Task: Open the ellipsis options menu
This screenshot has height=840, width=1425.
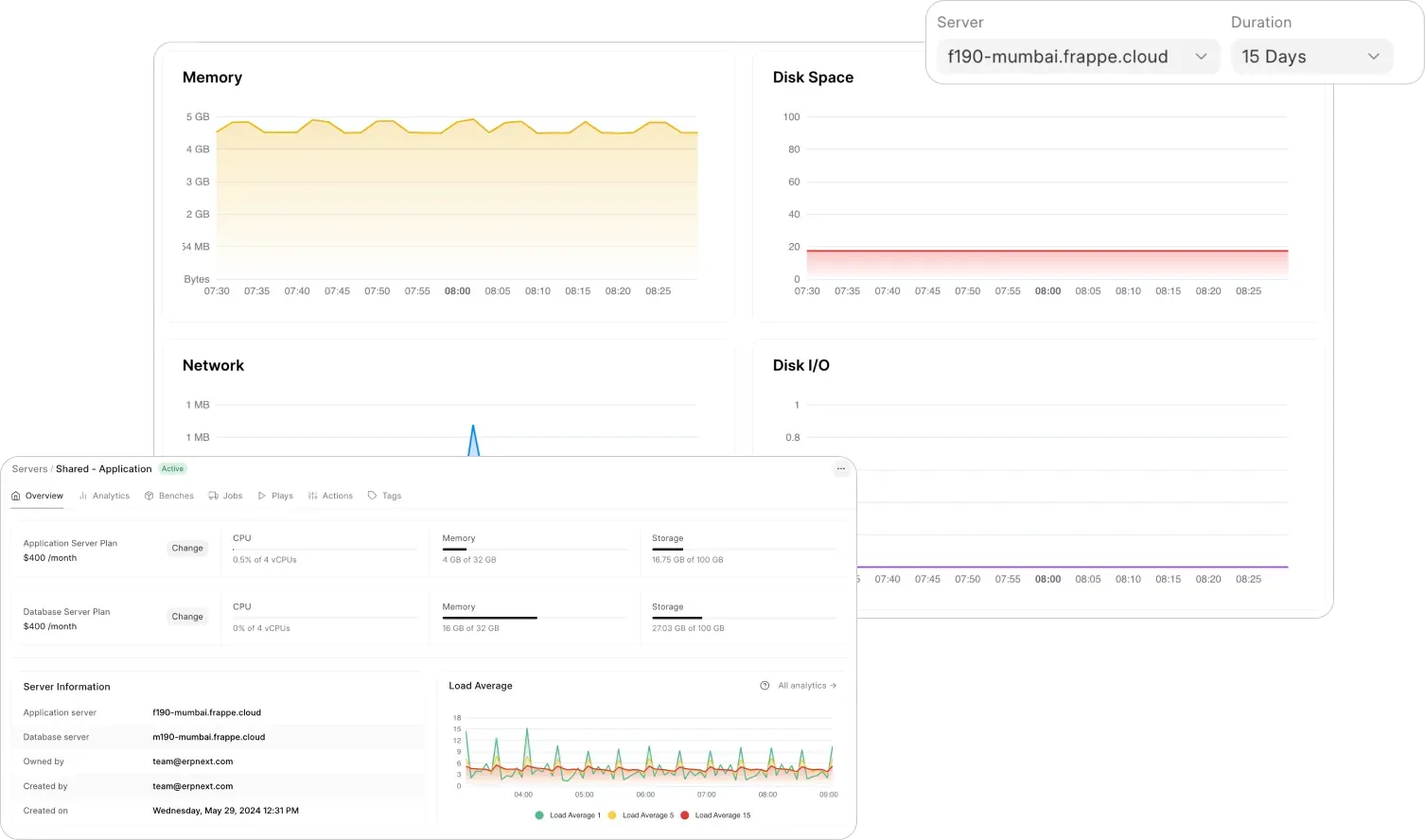Action: 841,468
